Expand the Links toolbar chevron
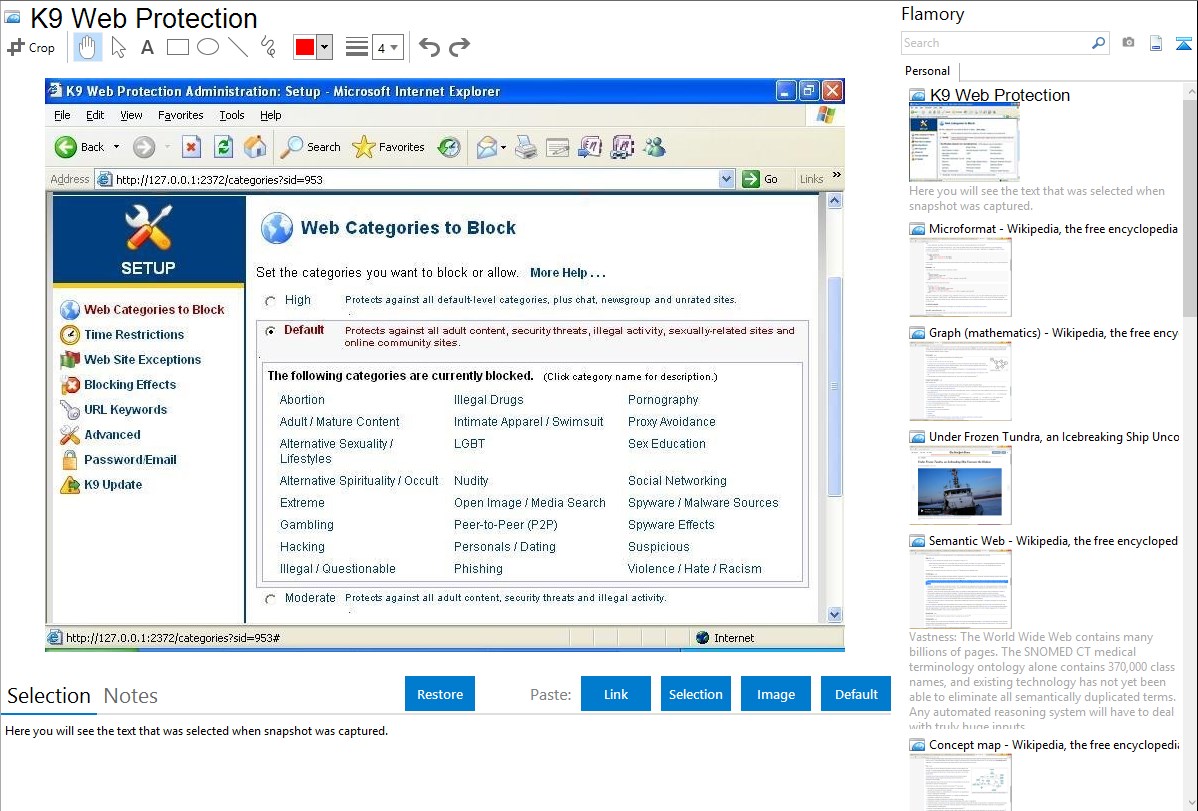Viewport: 1198px width, 811px height. pyautogui.click(x=837, y=175)
